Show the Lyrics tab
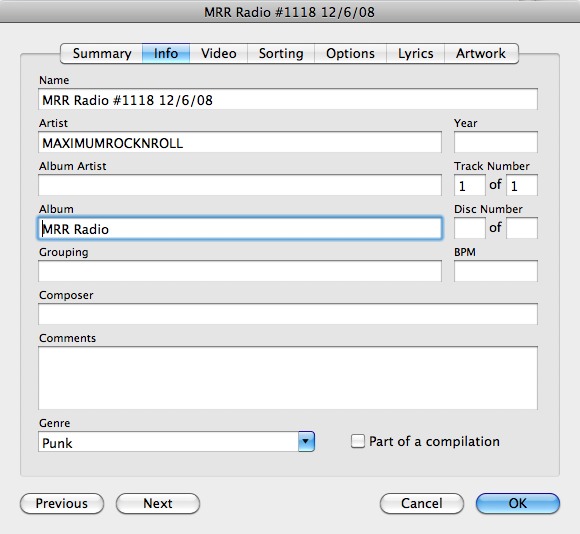Screen dimensions: 580x534 415,53
